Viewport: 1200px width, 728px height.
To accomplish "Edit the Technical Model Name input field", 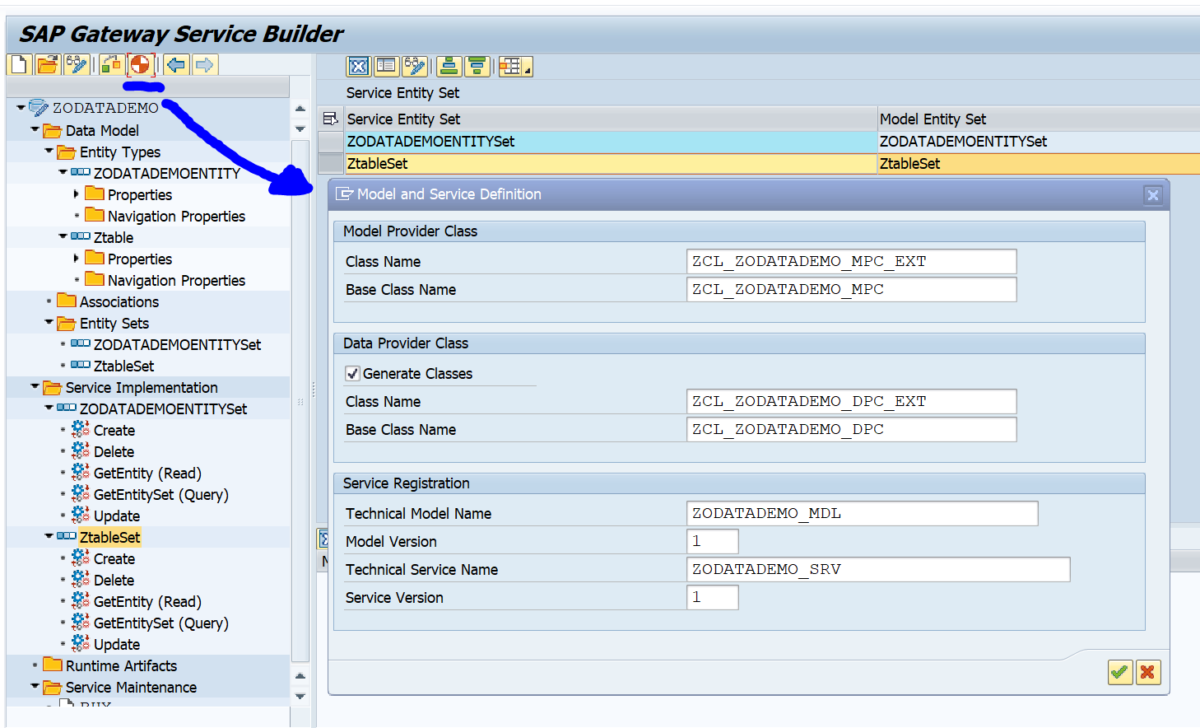I will click(x=860, y=513).
